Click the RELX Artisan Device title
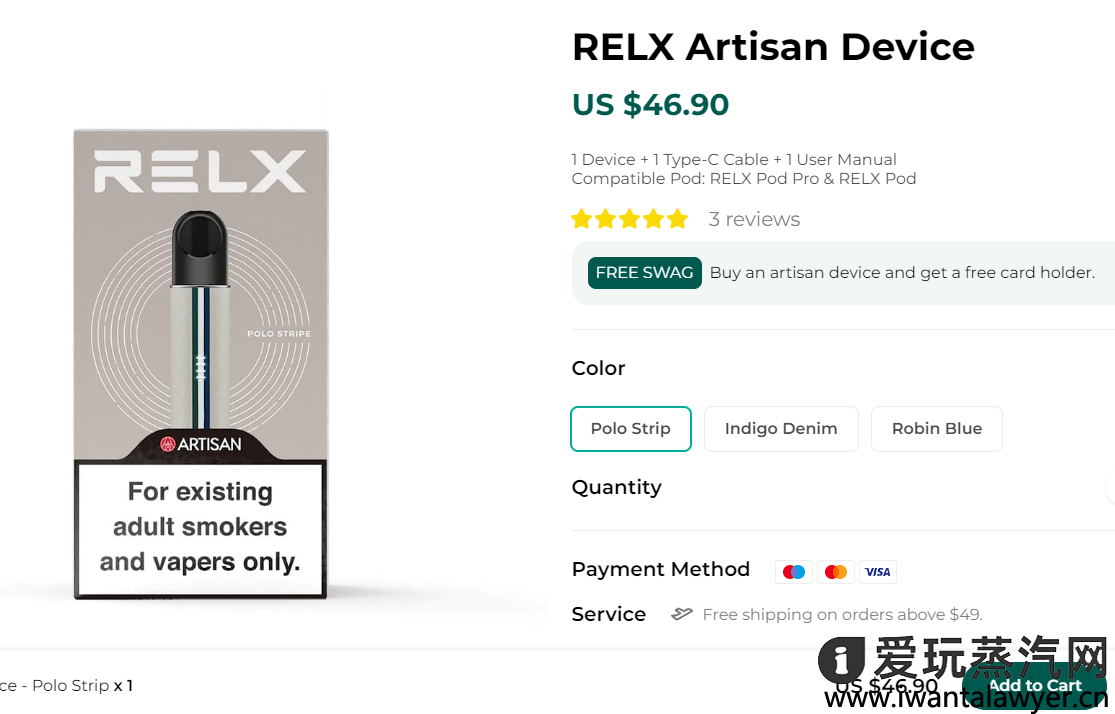 [x=773, y=47]
